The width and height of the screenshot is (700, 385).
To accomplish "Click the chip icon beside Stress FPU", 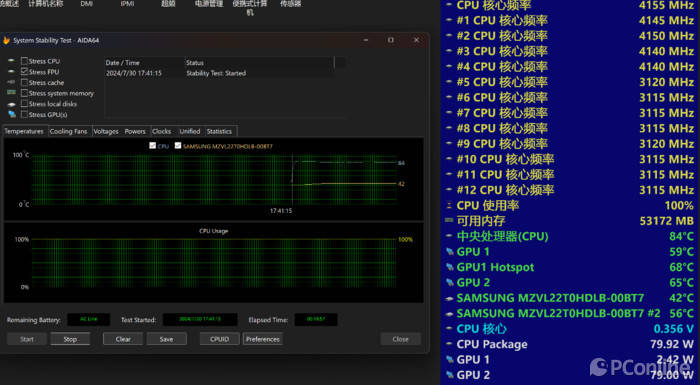I will tap(12, 71).
